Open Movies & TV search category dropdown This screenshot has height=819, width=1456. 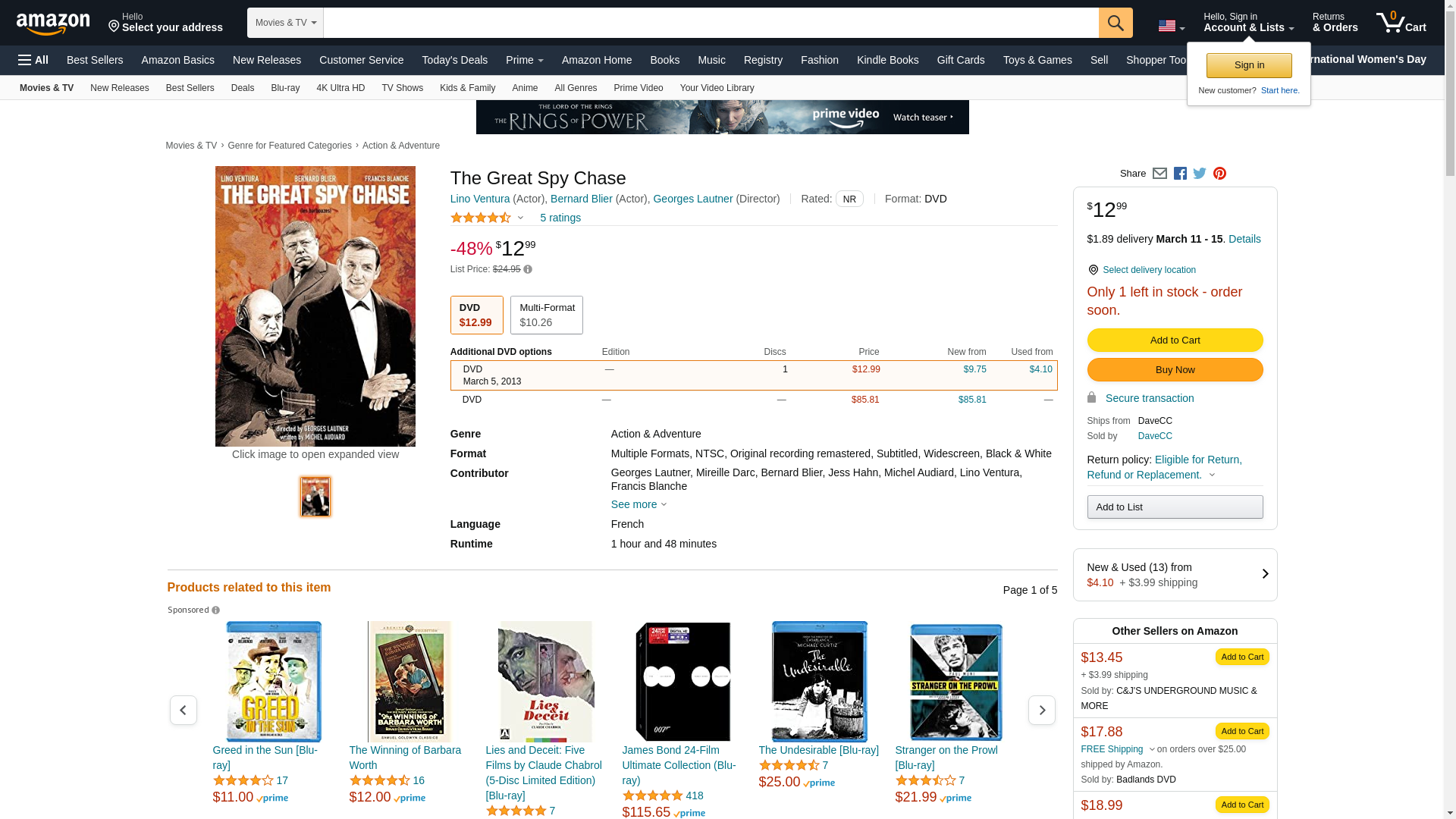tap(285, 23)
